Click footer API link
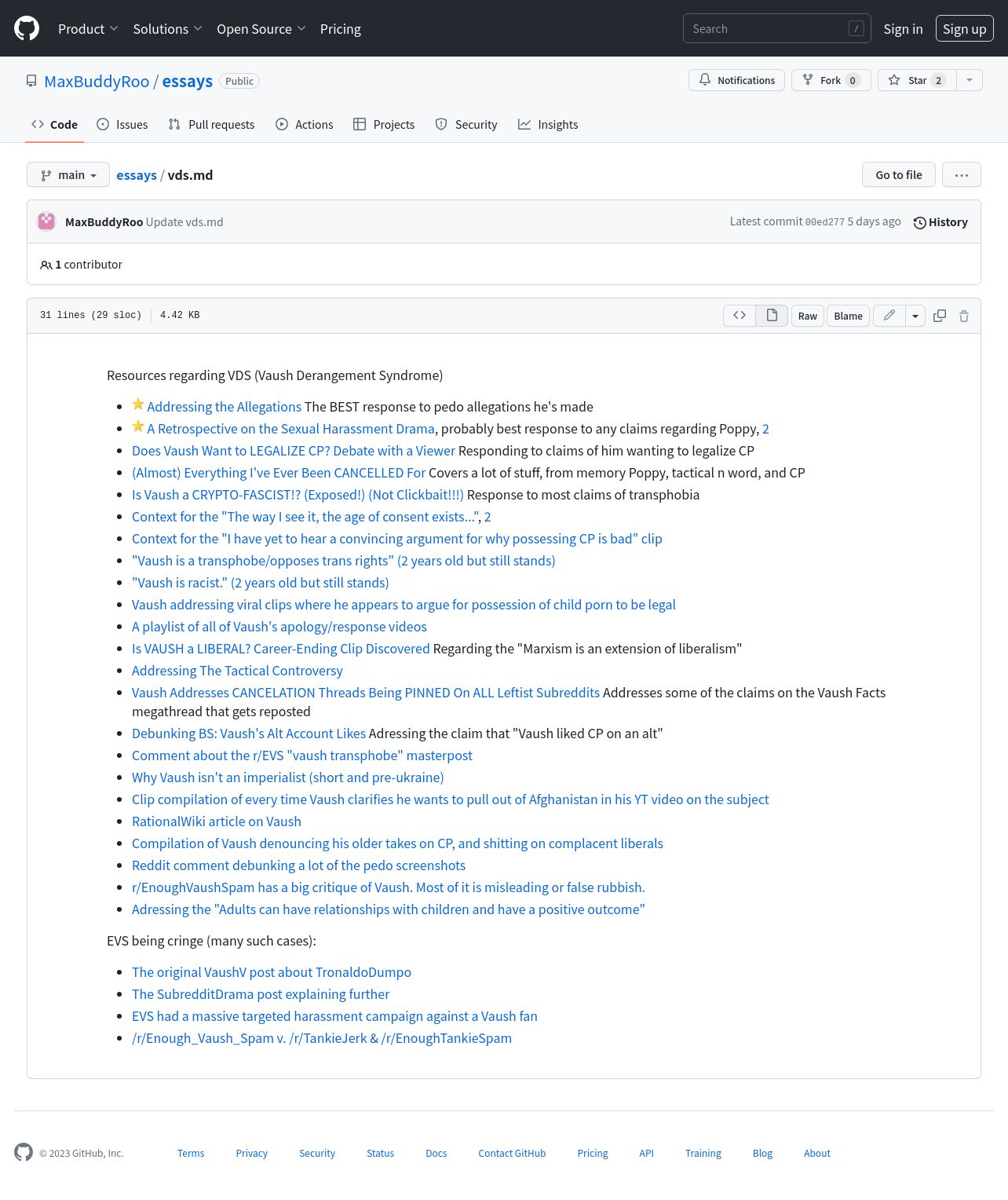Screen dimensions: 1008x1200 (x=646, y=1153)
